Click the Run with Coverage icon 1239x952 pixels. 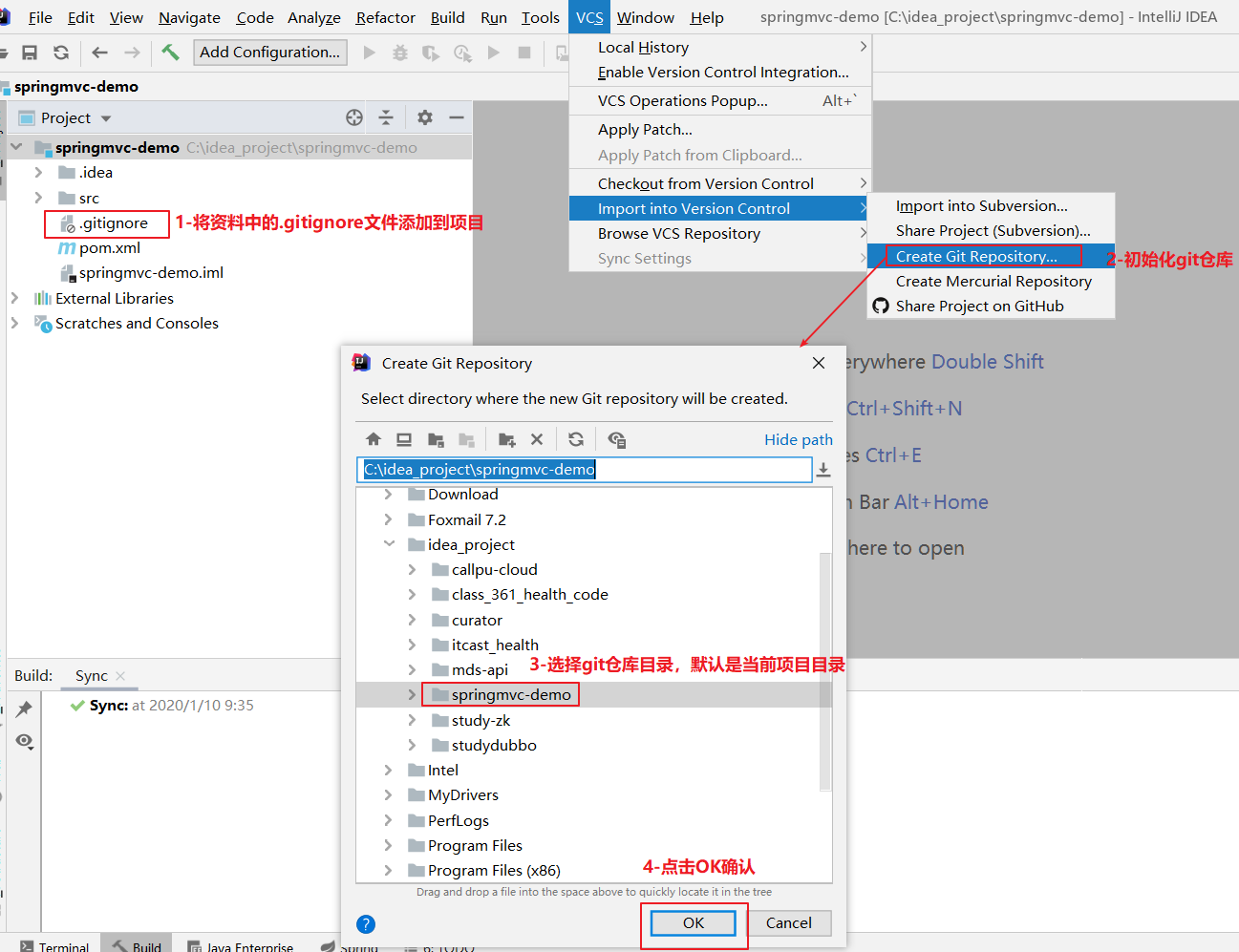click(x=431, y=53)
